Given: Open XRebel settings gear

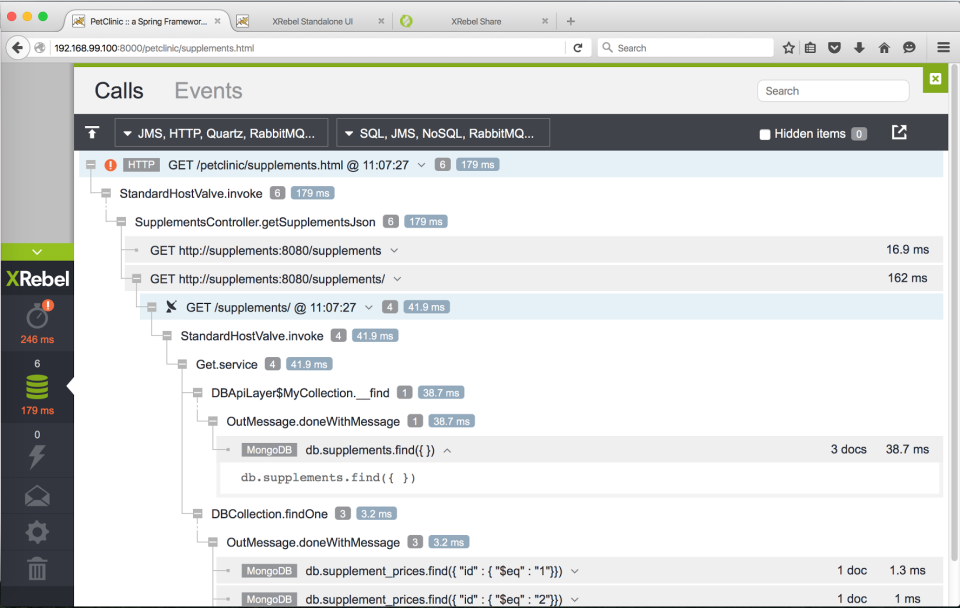Looking at the screenshot, I should pos(37,532).
